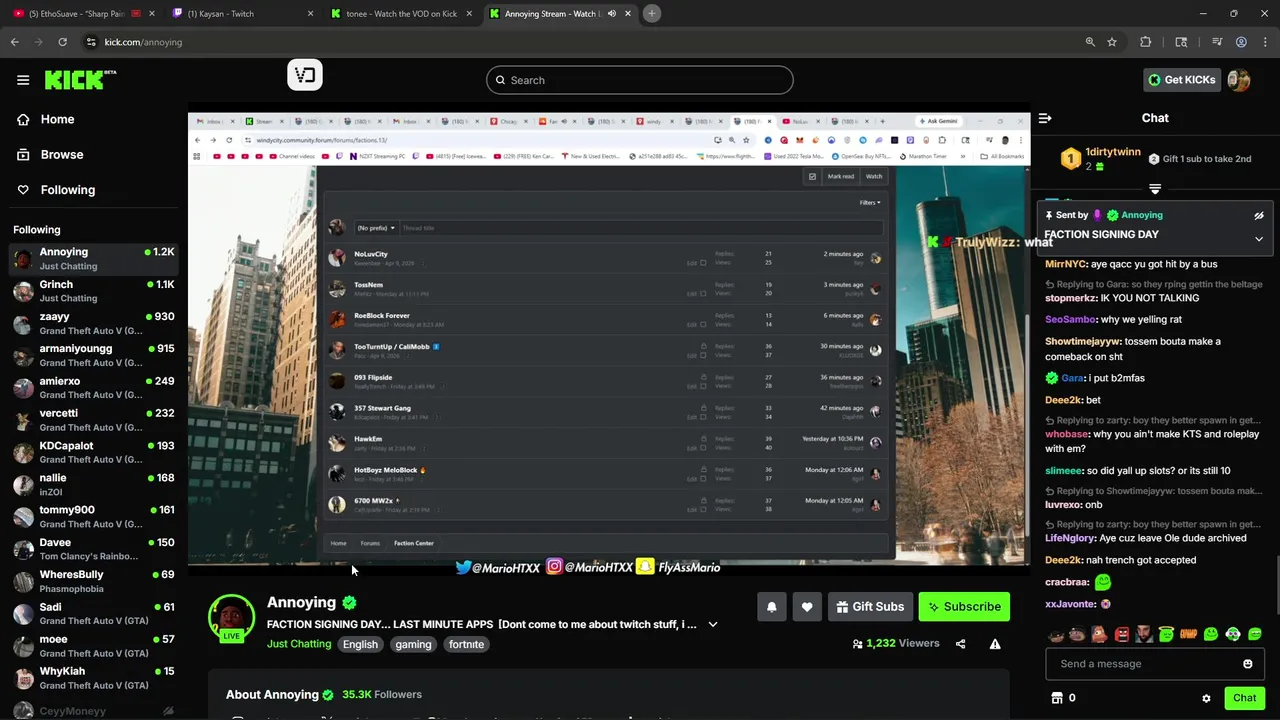Open the browser extensions puzzle icon

(x=1146, y=42)
